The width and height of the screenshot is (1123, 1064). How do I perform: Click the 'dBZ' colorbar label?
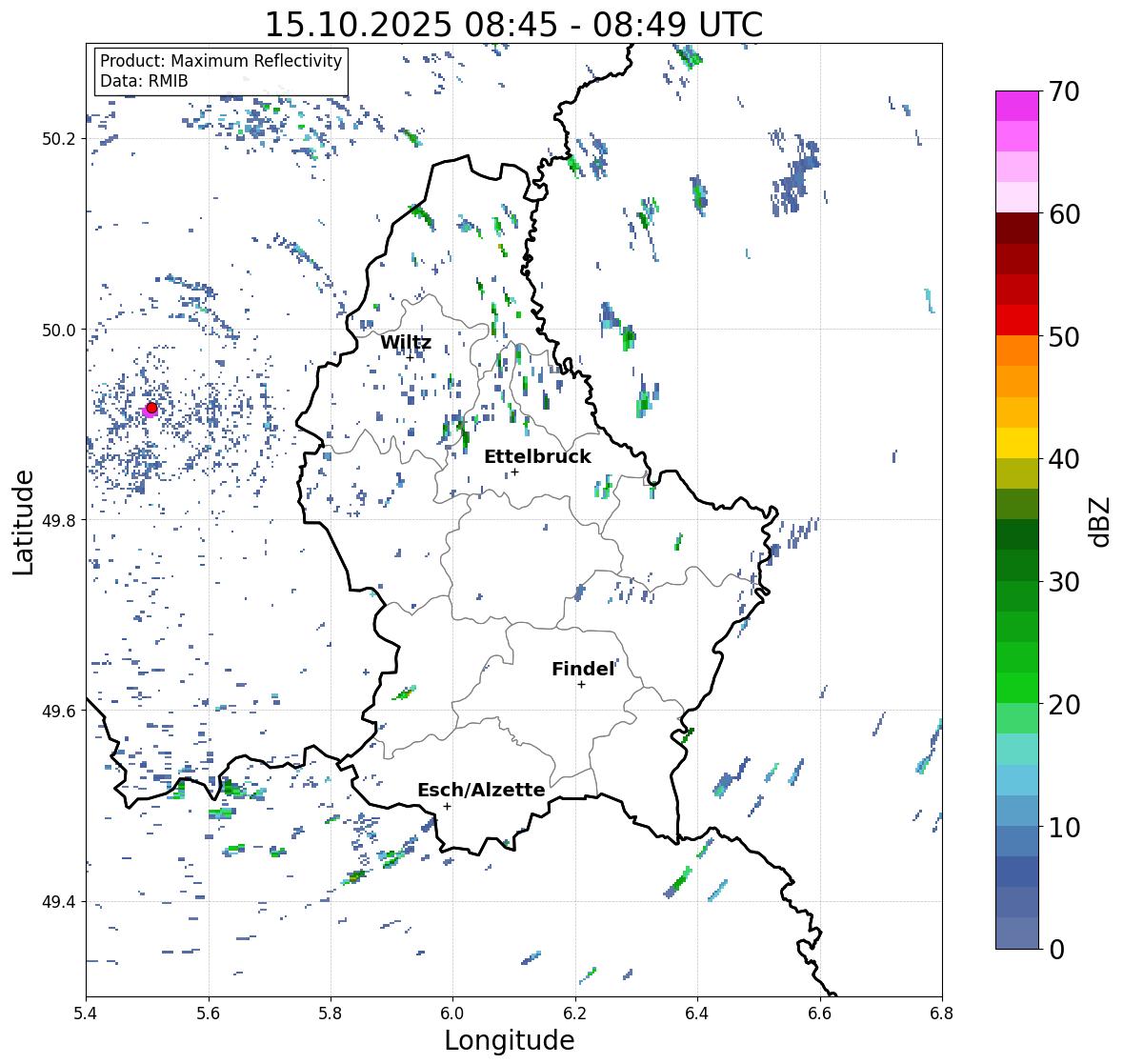click(x=1101, y=521)
